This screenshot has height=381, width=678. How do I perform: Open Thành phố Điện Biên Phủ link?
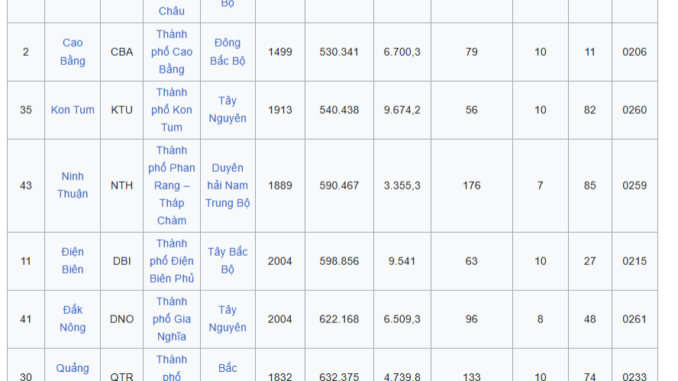[x=172, y=261]
